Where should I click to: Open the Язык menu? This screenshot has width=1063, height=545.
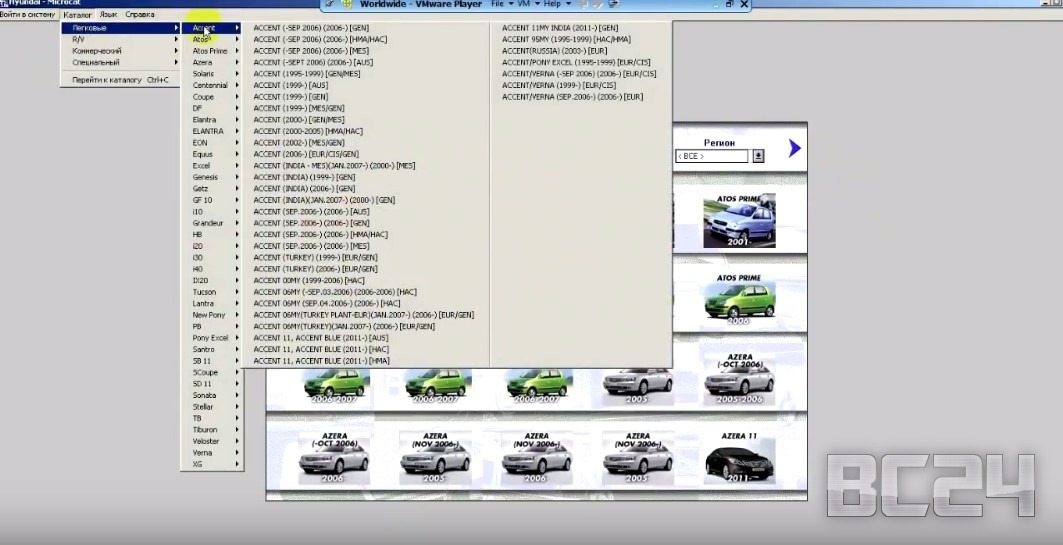[x=109, y=15]
